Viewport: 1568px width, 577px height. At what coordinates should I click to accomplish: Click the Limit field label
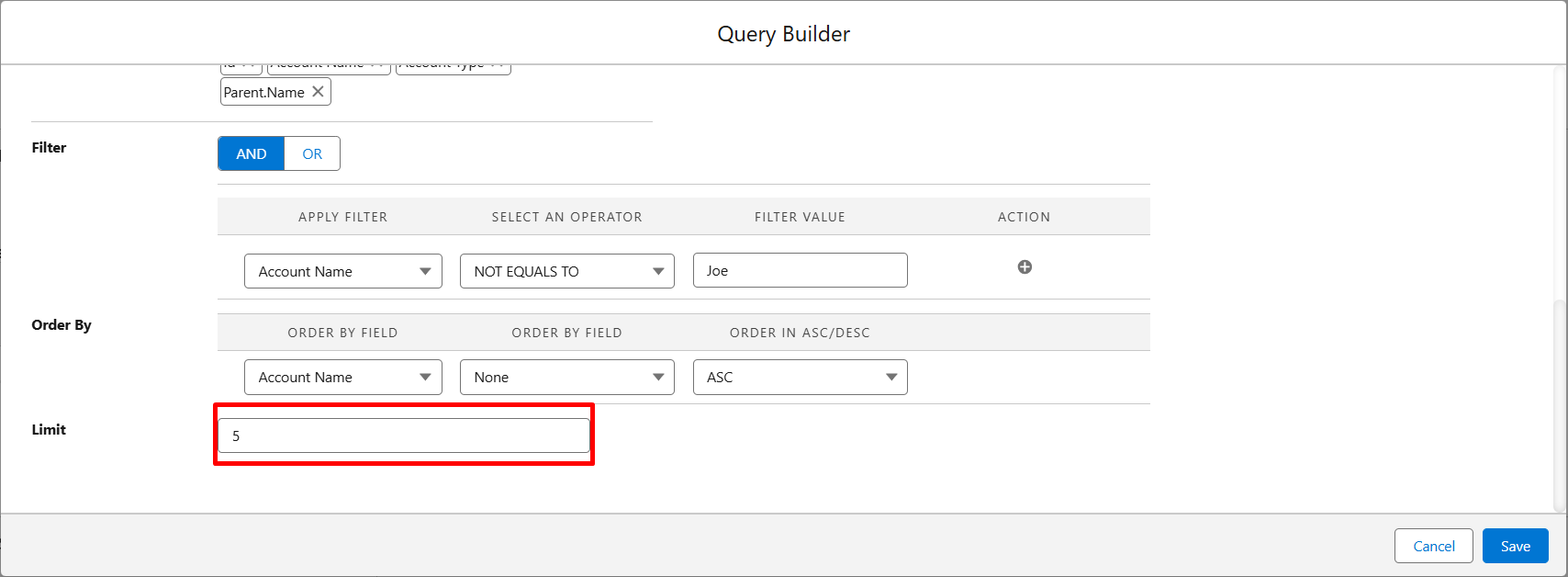click(x=49, y=430)
